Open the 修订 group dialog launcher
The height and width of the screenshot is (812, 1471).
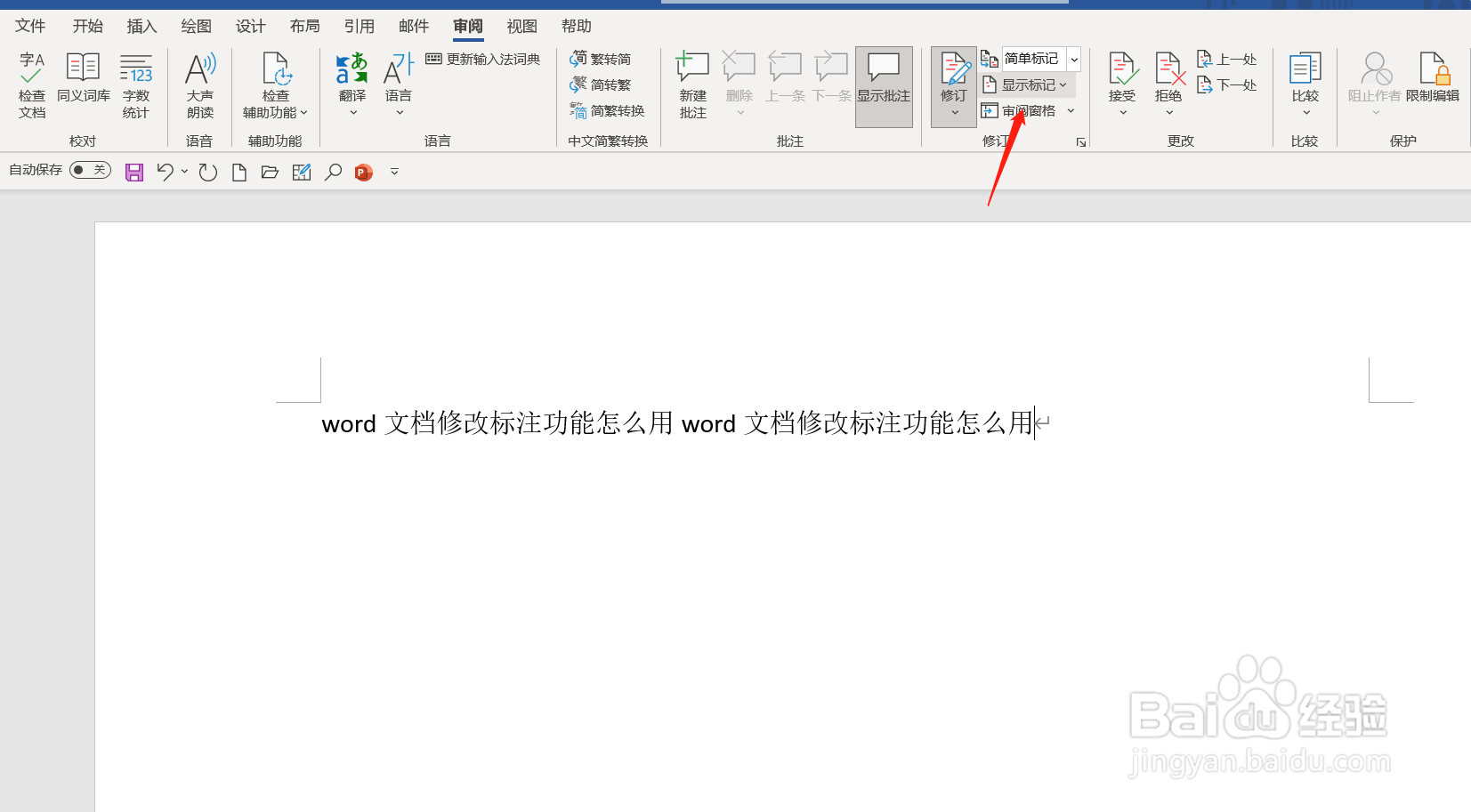point(1081,142)
